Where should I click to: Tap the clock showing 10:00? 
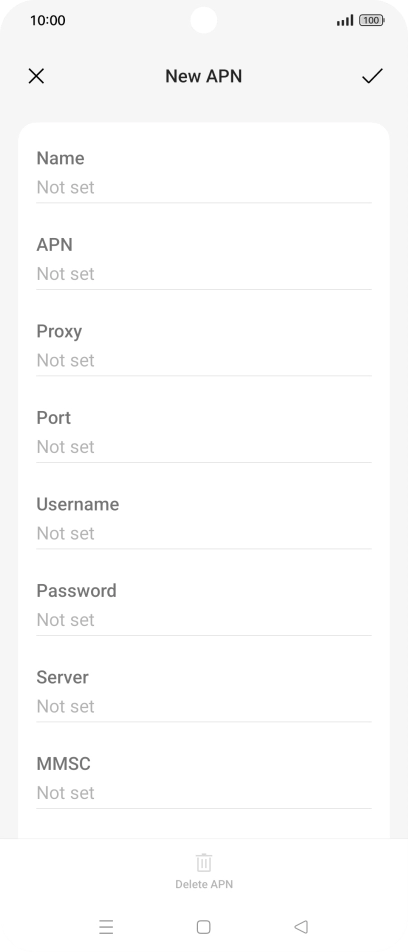pos(47,20)
